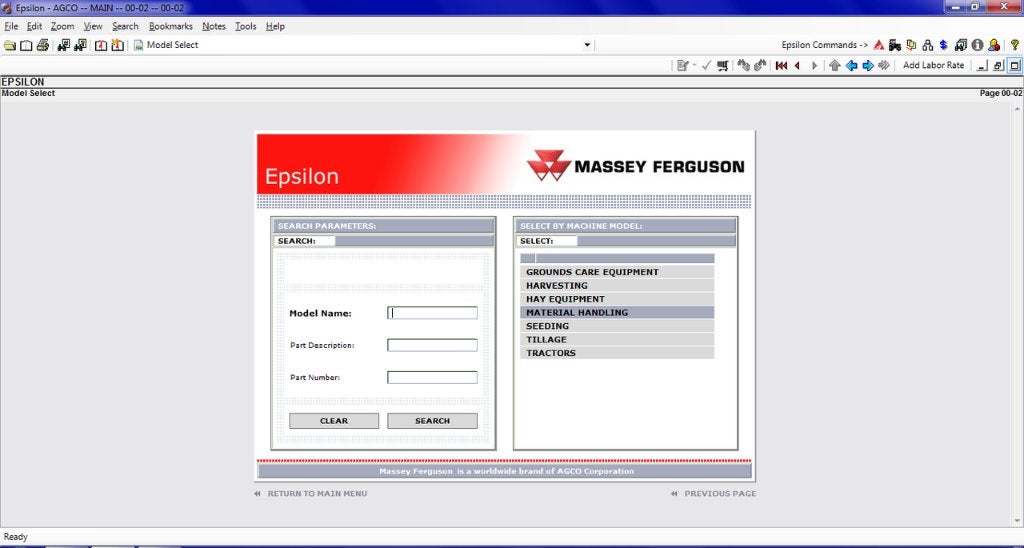Open the Notes menu
Viewport: 1024px width, 548px height.
[x=214, y=26]
